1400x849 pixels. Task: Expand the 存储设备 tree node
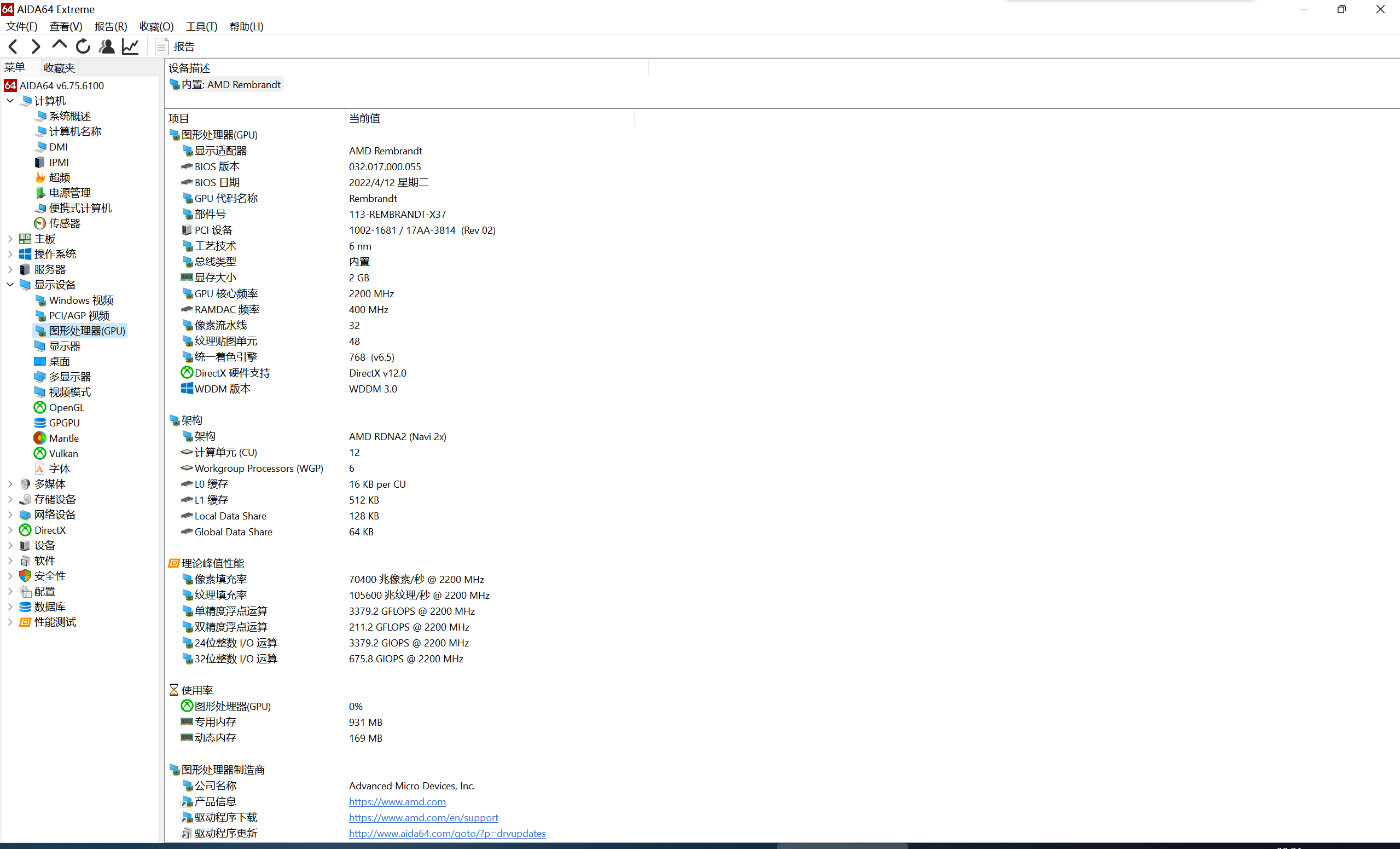click(10, 499)
